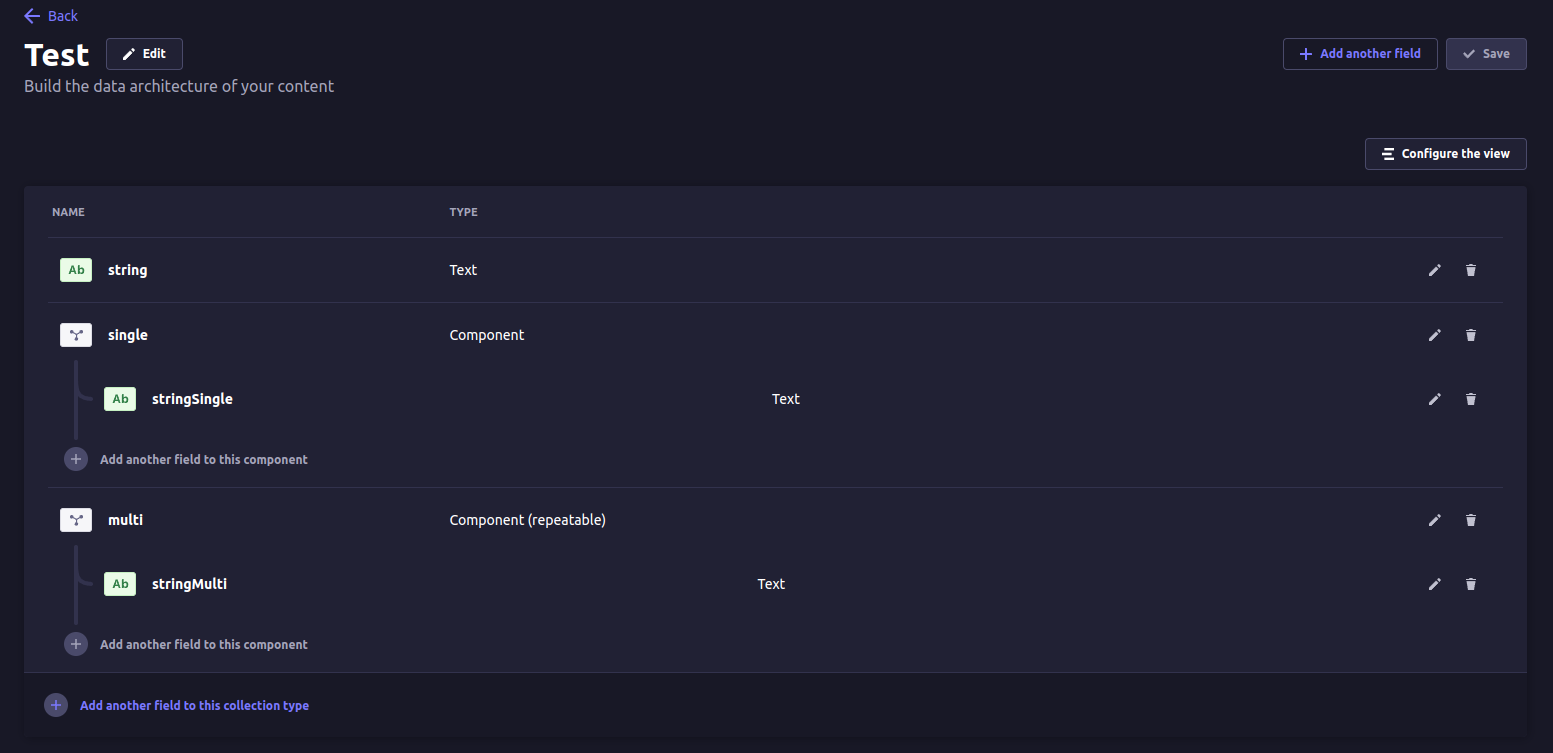Delete the "stringMulti" field trash icon
Screen dimensions: 1553x753
[1471, 583]
